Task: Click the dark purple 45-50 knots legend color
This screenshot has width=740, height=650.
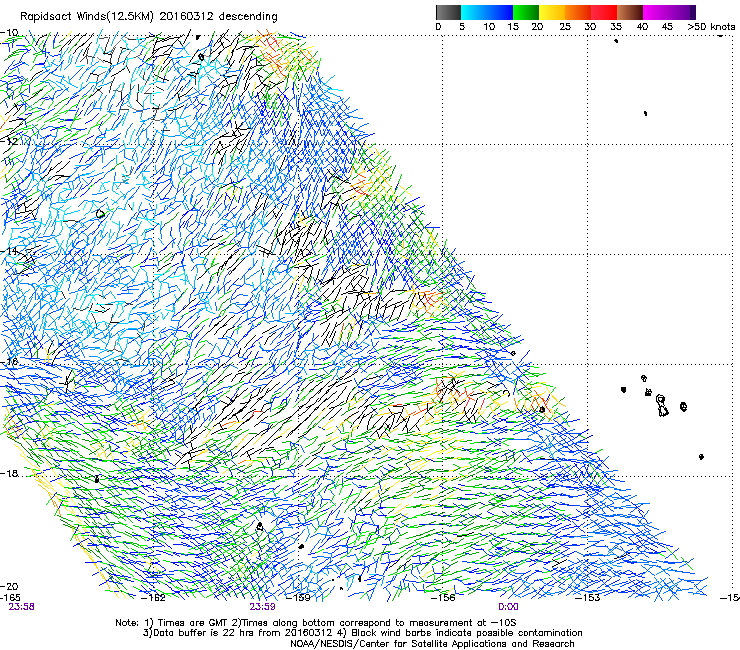Action: tap(682, 12)
